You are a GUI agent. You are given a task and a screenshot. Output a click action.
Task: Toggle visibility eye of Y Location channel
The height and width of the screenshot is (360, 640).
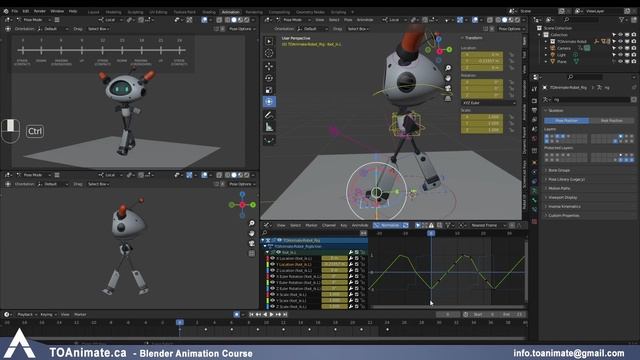coord(273,264)
